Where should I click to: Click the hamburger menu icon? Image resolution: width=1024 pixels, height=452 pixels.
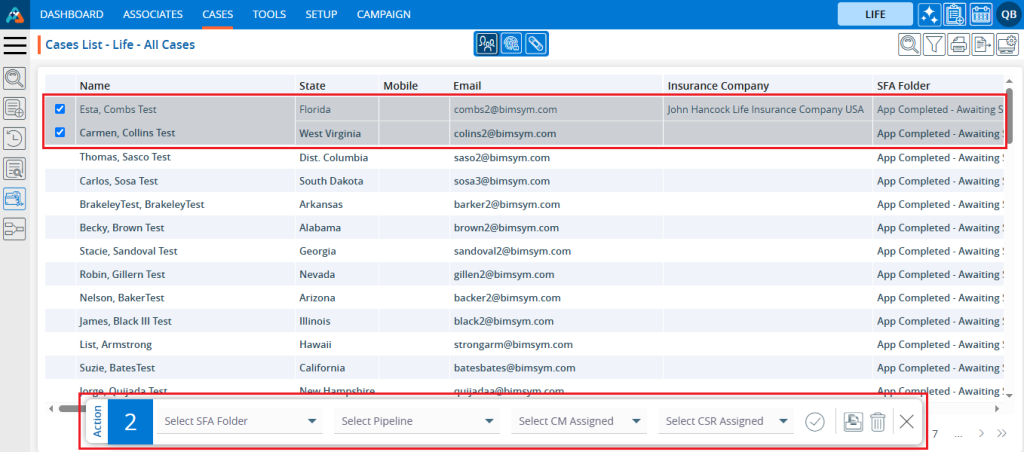coord(15,45)
